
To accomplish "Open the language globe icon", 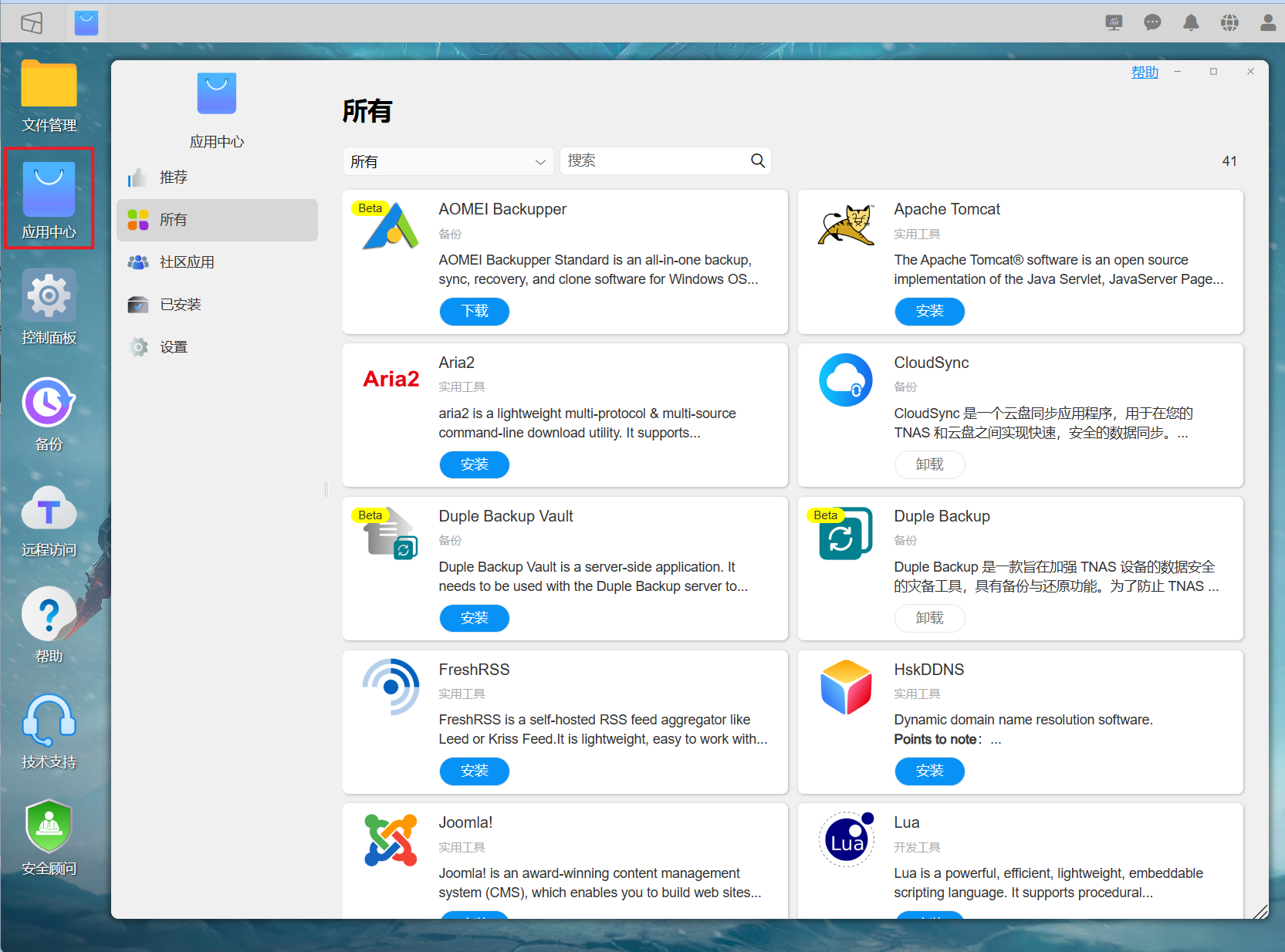I will click(x=1229, y=22).
